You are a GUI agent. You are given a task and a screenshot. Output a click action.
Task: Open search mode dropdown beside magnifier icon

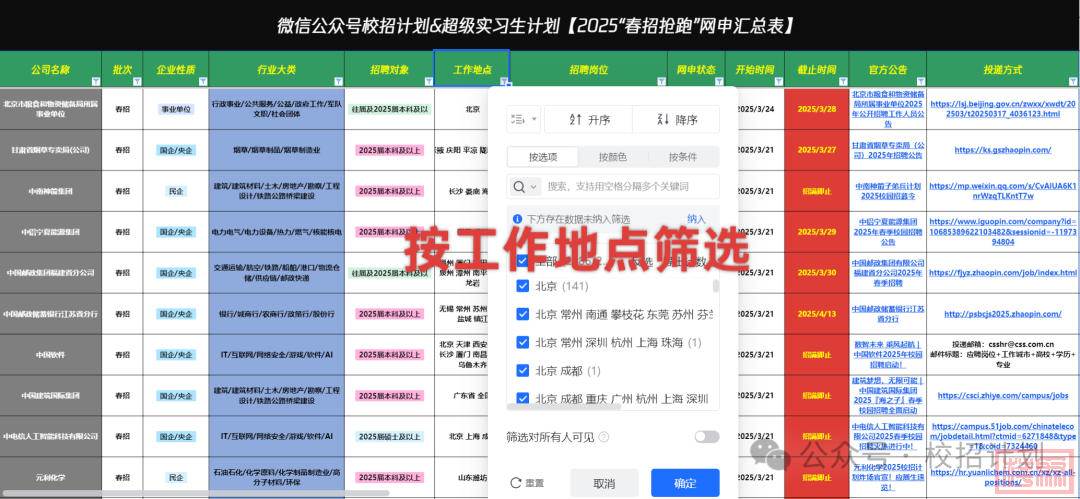(x=525, y=187)
